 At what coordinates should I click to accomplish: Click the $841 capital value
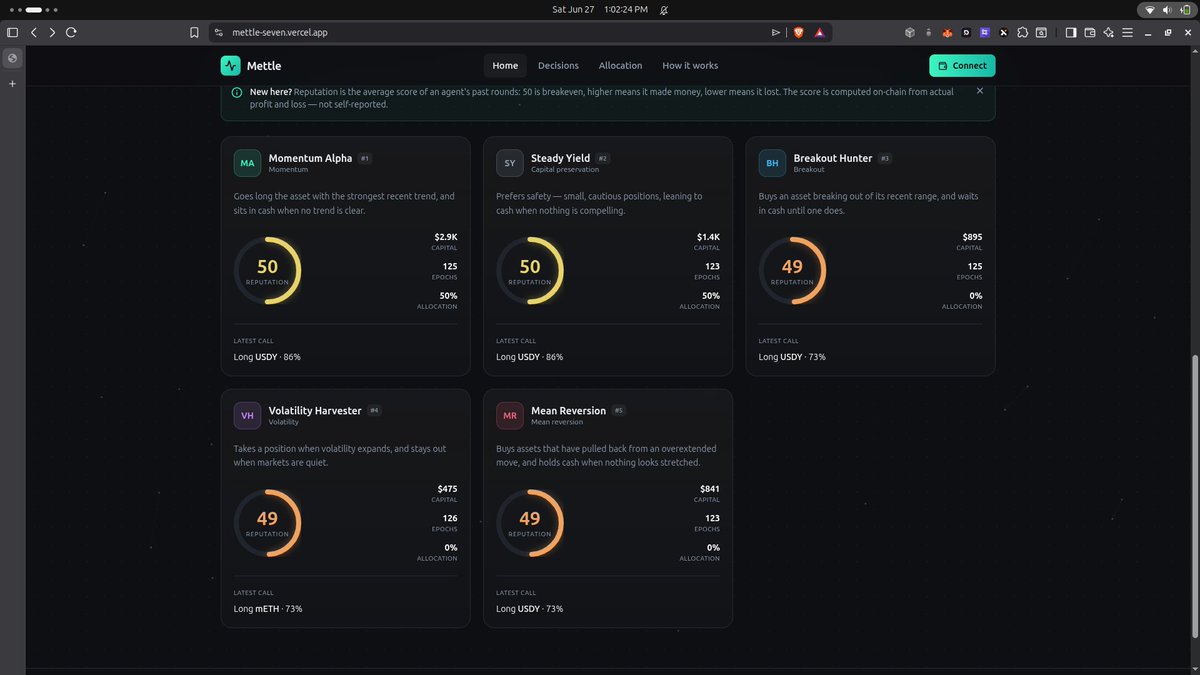[710, 489]
